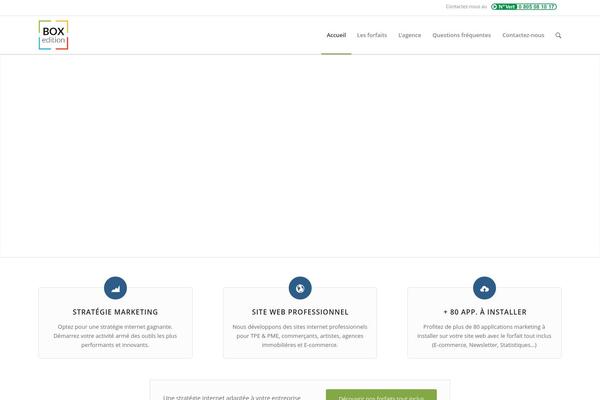
Task: Click text 'Une stratégie internet adaptée à votre entreprise'
Action: click(232, 397)
